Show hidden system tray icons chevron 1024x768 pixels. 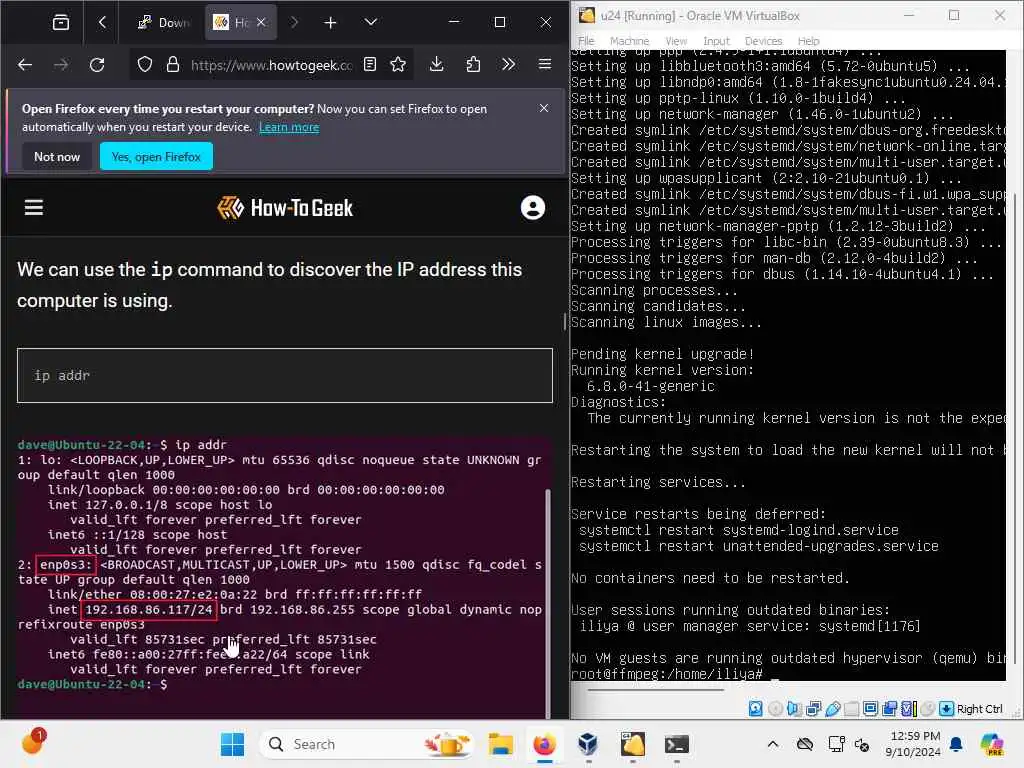pos(773,744)
